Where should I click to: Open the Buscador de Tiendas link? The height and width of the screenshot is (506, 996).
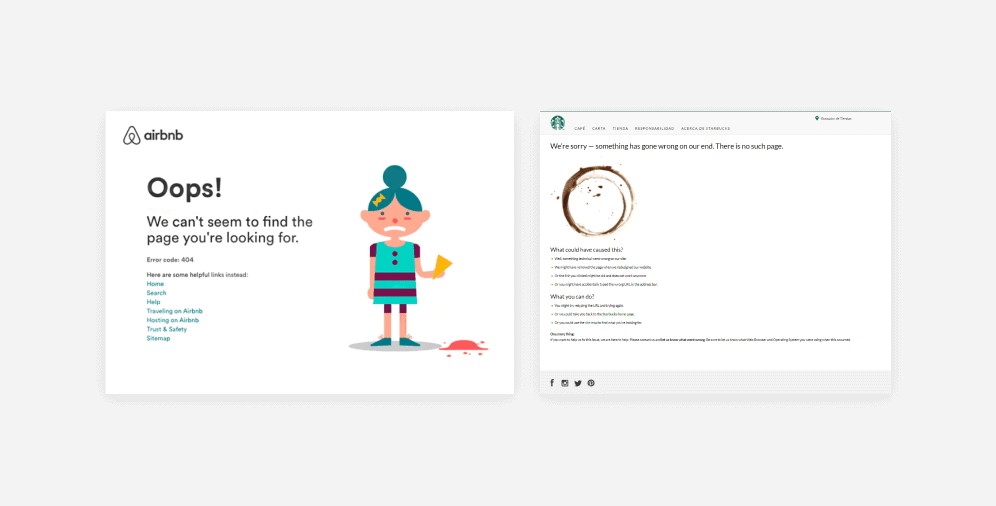point(837,119)
